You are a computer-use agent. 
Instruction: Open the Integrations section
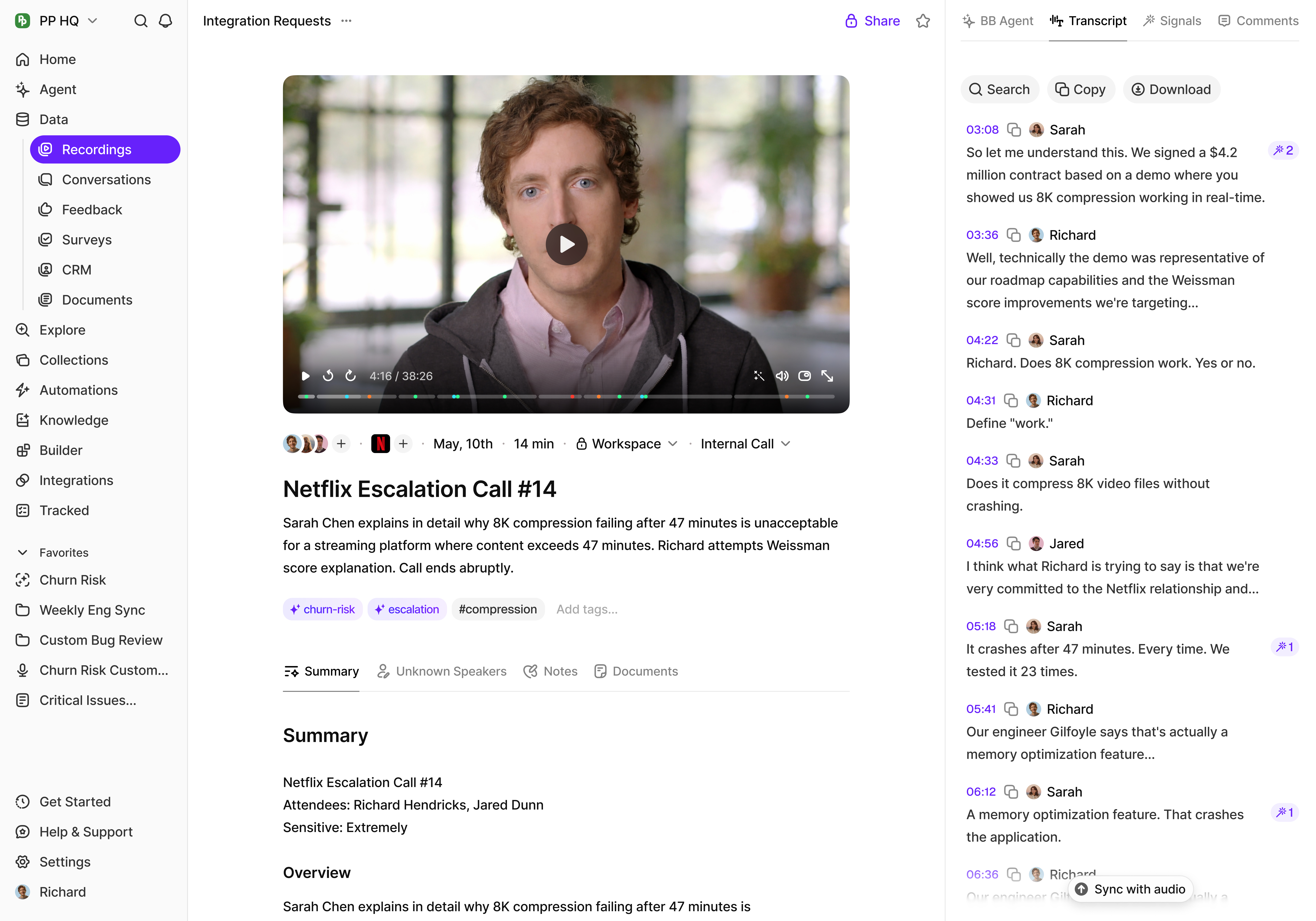[76, 480]
